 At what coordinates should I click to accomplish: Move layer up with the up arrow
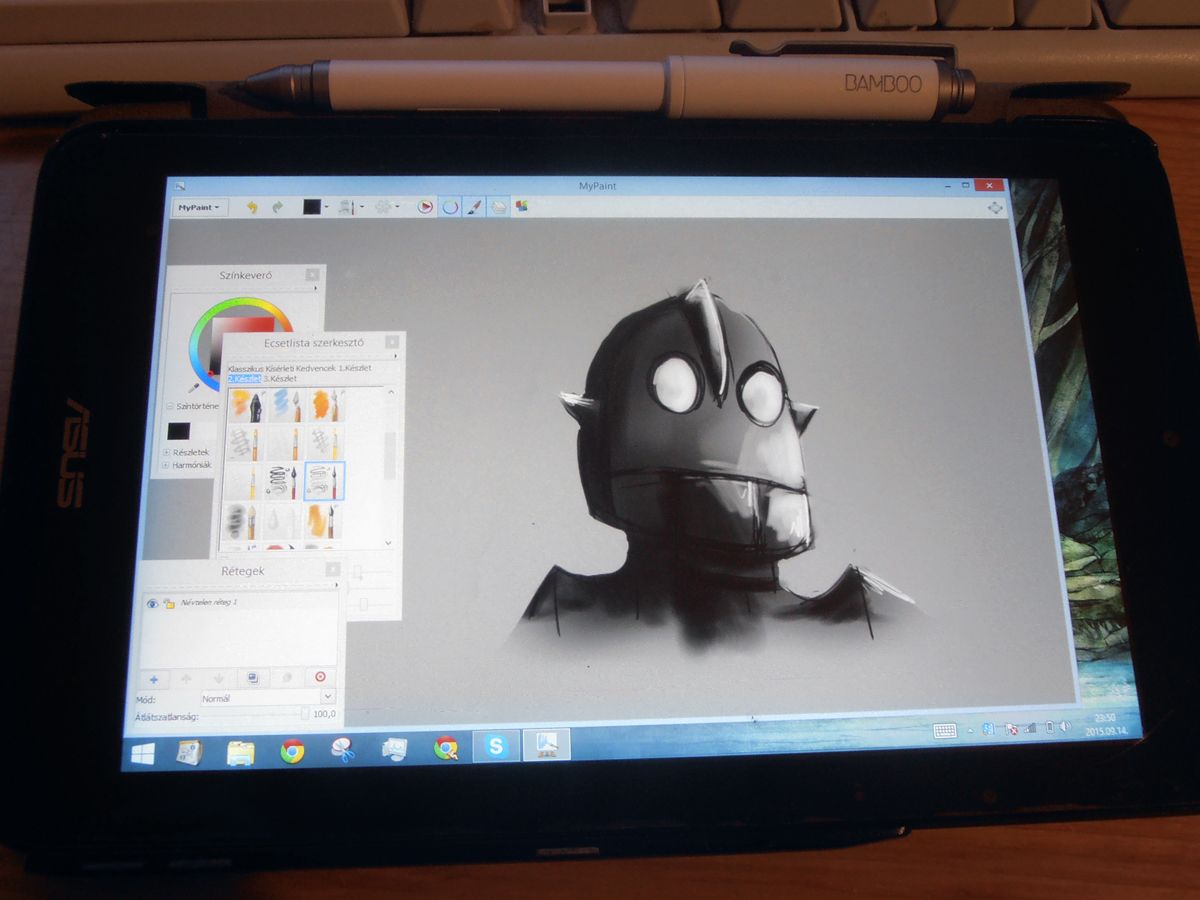tap(186, 678)
